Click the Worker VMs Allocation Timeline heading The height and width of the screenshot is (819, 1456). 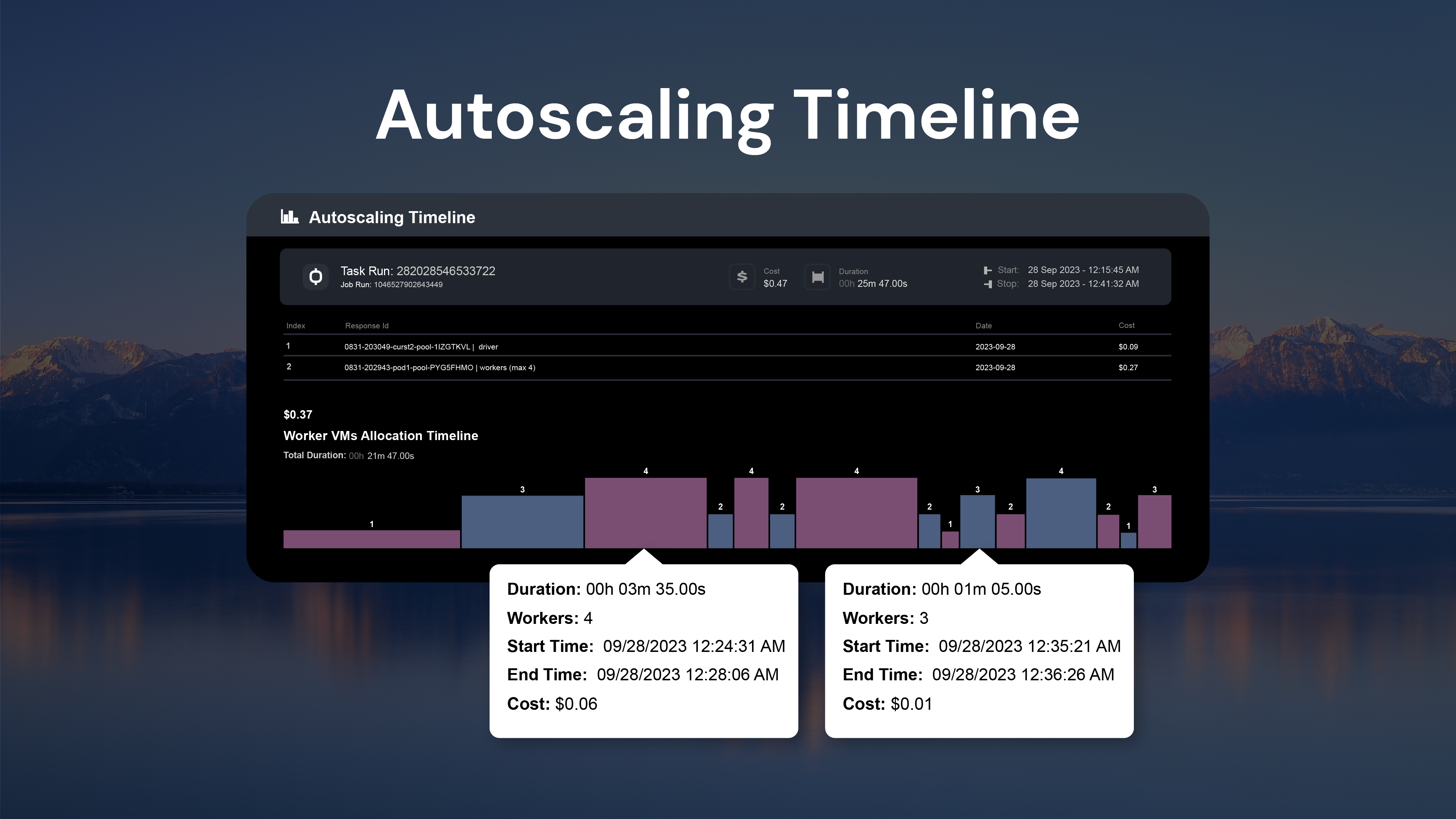380,435
